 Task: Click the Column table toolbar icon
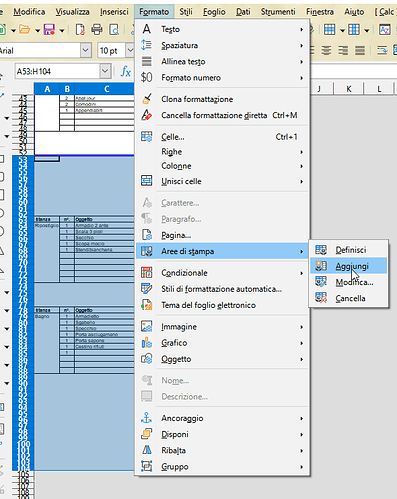[354, 30]
